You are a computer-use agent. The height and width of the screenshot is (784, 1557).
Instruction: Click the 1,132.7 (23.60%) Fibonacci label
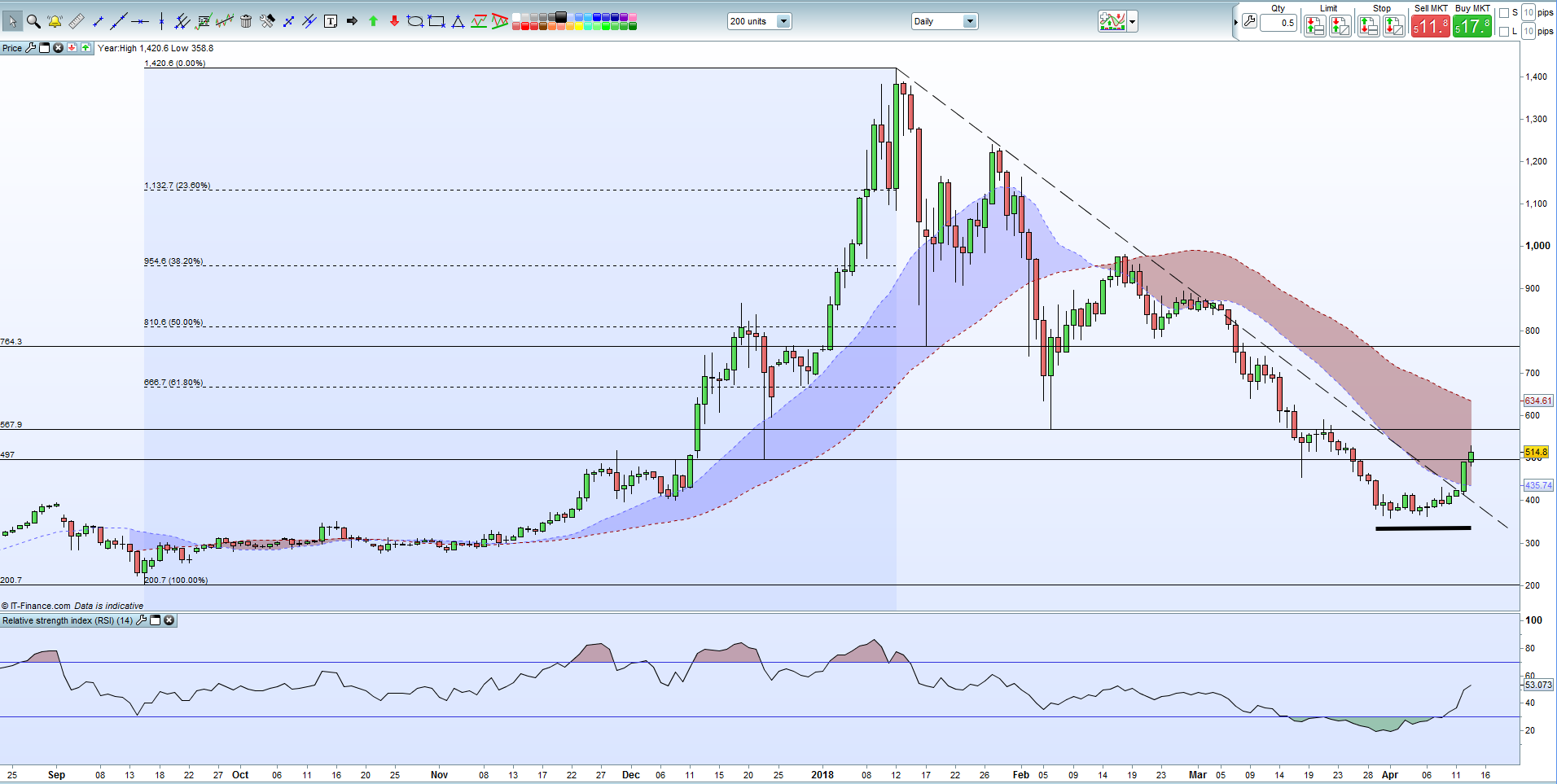pos(178,186)
